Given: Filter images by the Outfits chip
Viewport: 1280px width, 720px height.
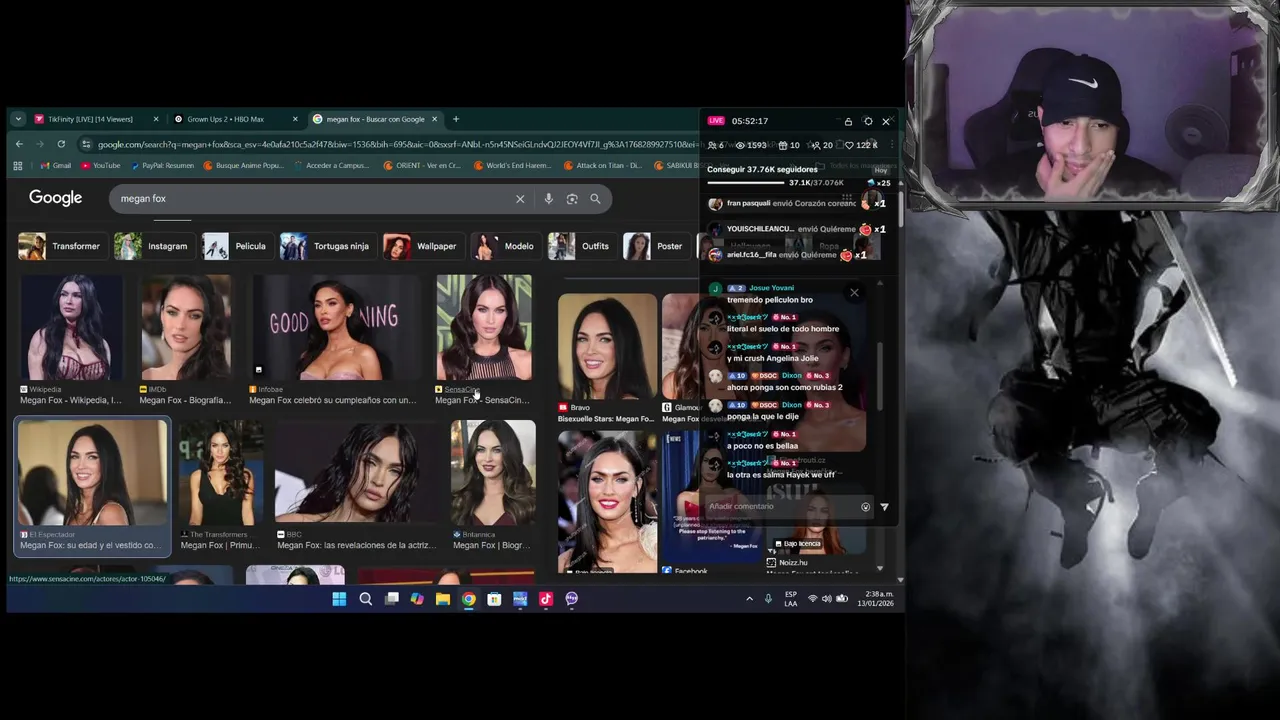Looking at the screenshot, I should tap(581, 246).
